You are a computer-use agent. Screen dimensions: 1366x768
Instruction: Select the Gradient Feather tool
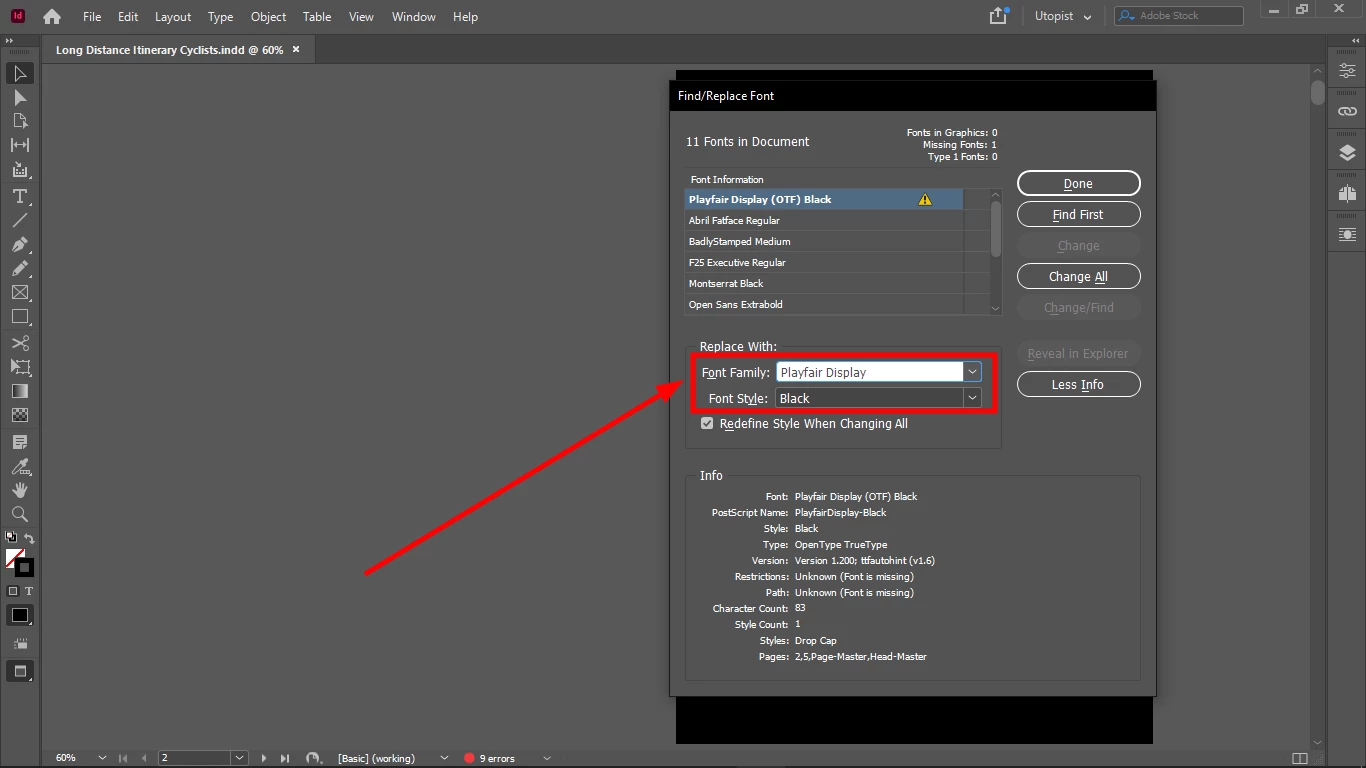point(20,416)
